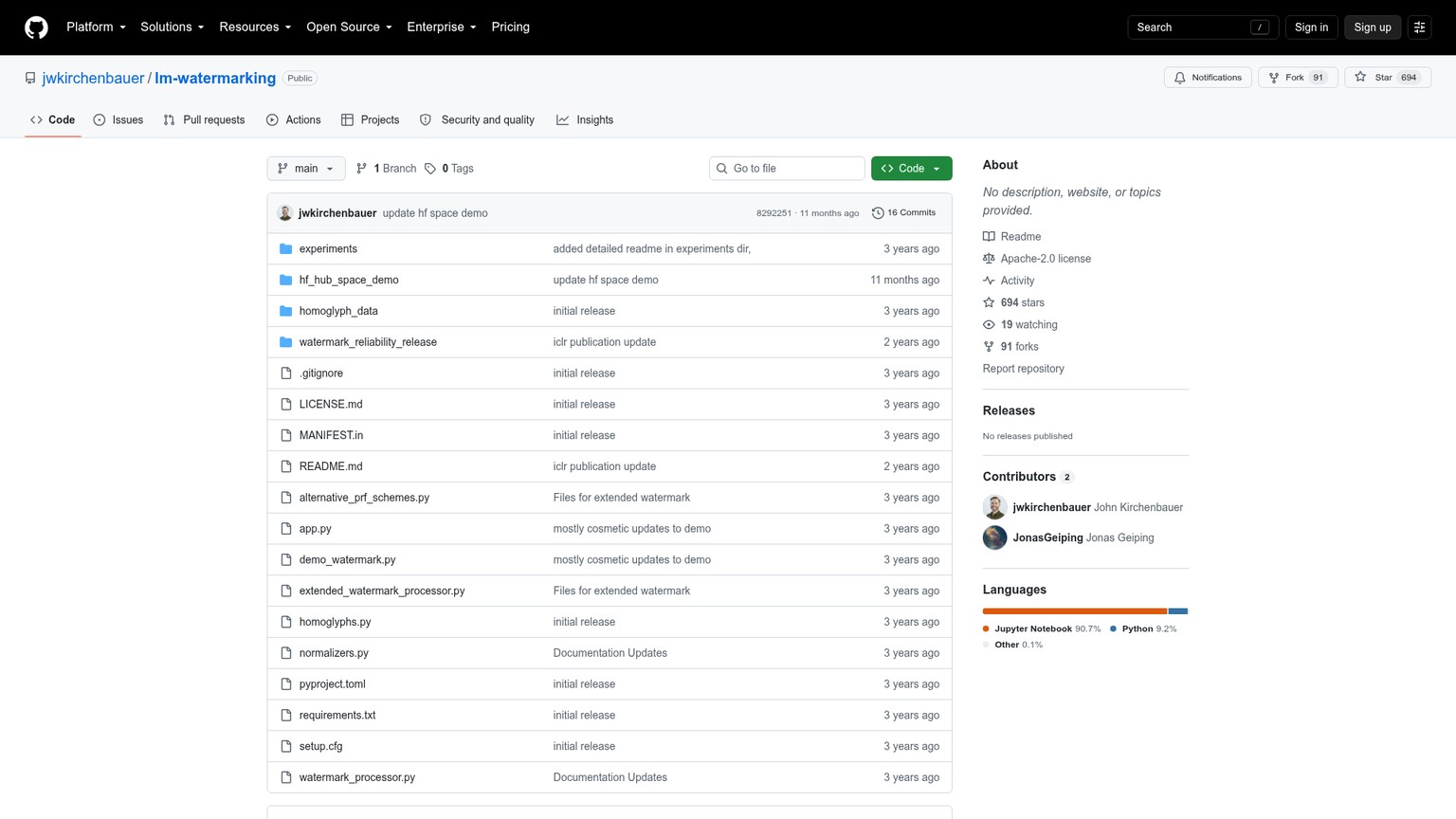Viewport: 1456px width, 819px height.
Task: Open the Resources menu
Action: click(255, 27)
